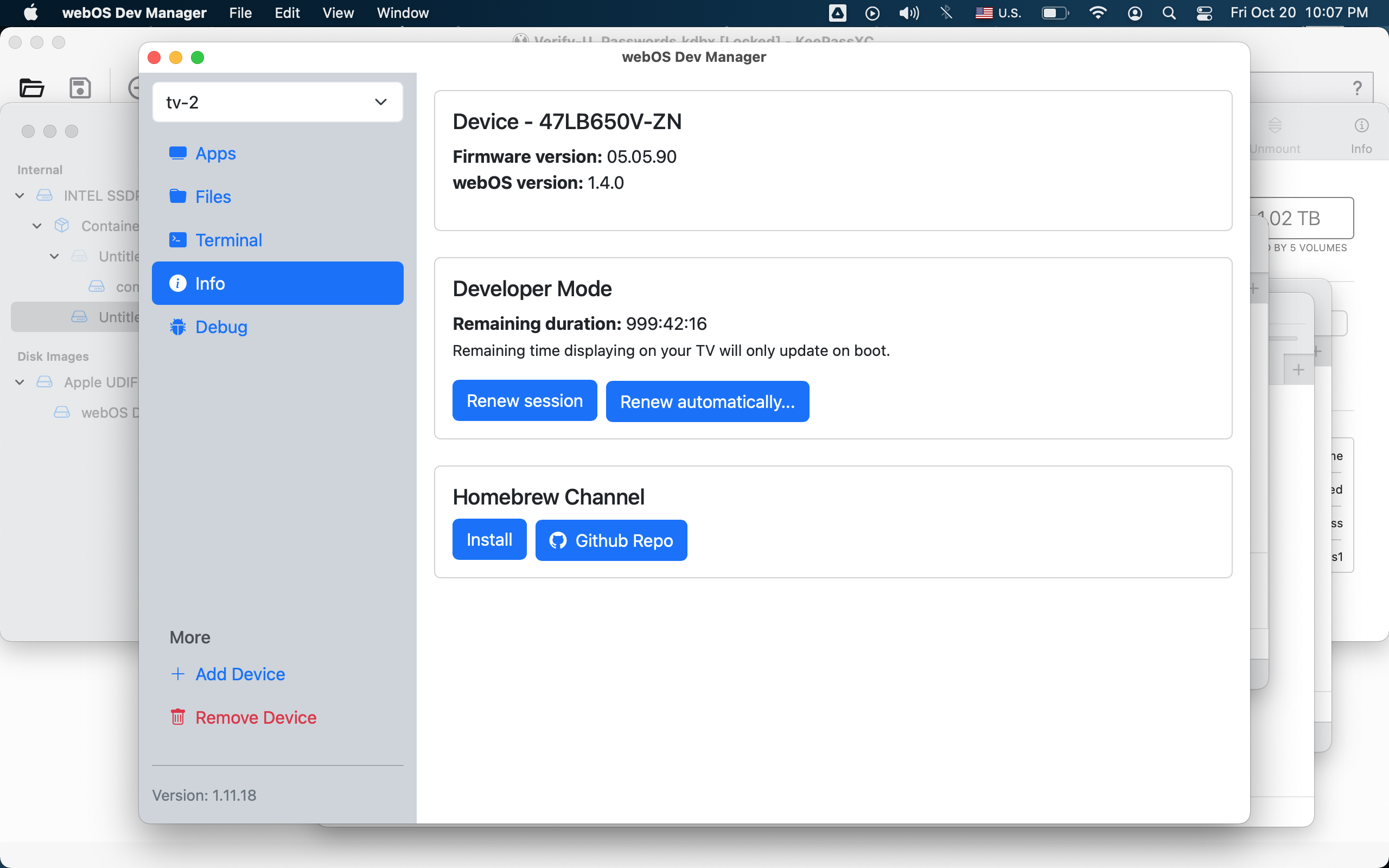The image size is (1389, 868).
Task: Collapse the Container tree item
Action: [x=37, y=226]
